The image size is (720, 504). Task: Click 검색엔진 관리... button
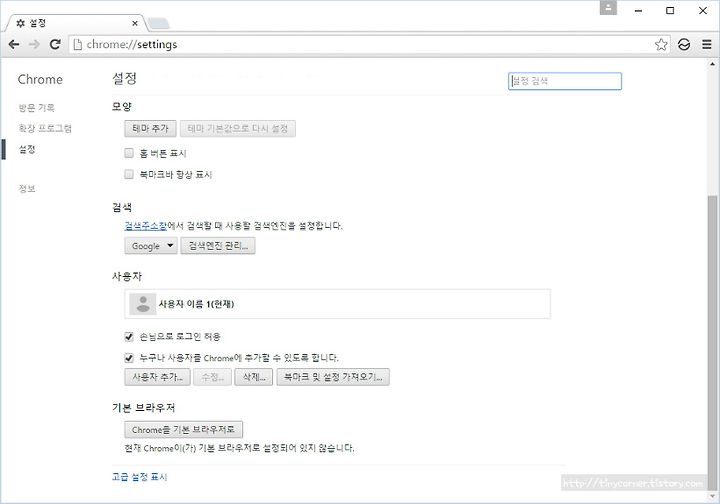(x=218, y=246)
